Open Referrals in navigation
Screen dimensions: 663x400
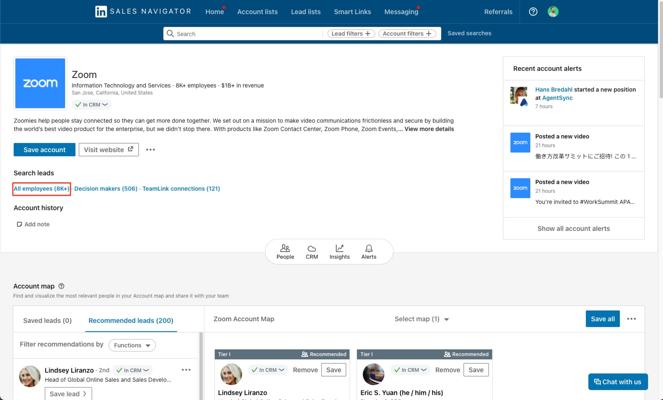coord(498,12)
